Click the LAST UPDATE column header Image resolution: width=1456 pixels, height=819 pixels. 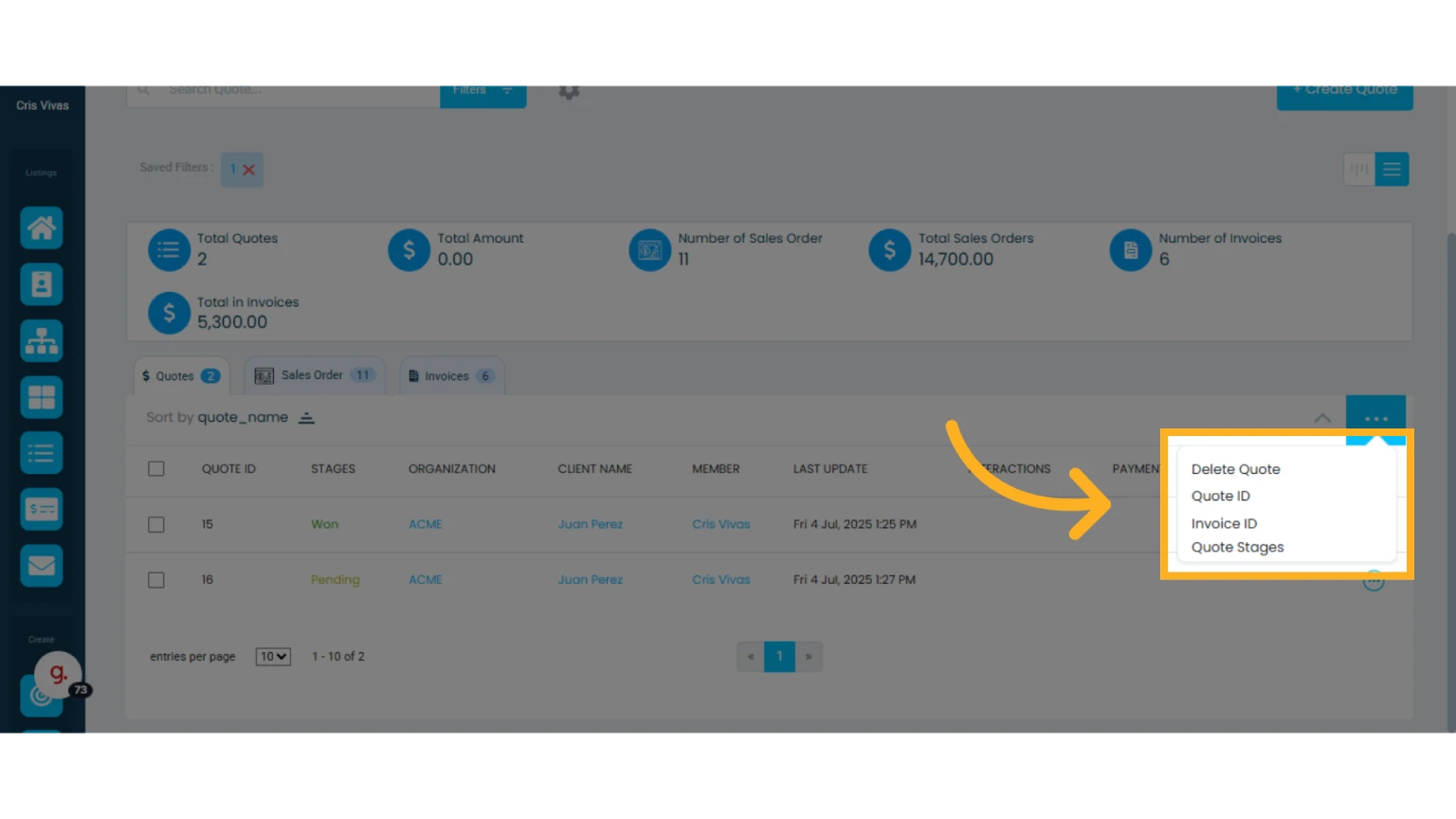(830, 469)
